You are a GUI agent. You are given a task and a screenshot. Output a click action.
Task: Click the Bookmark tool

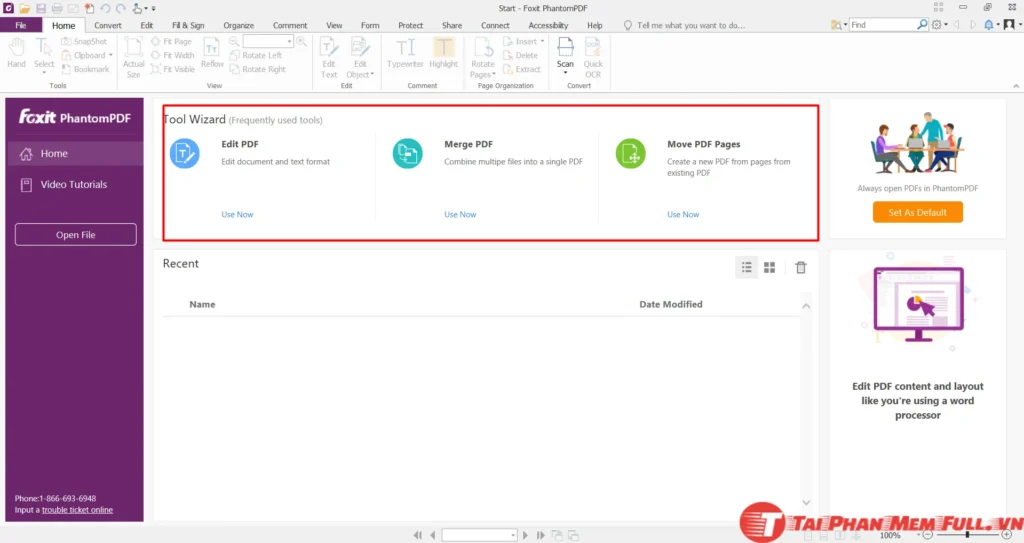click(86, 69)
